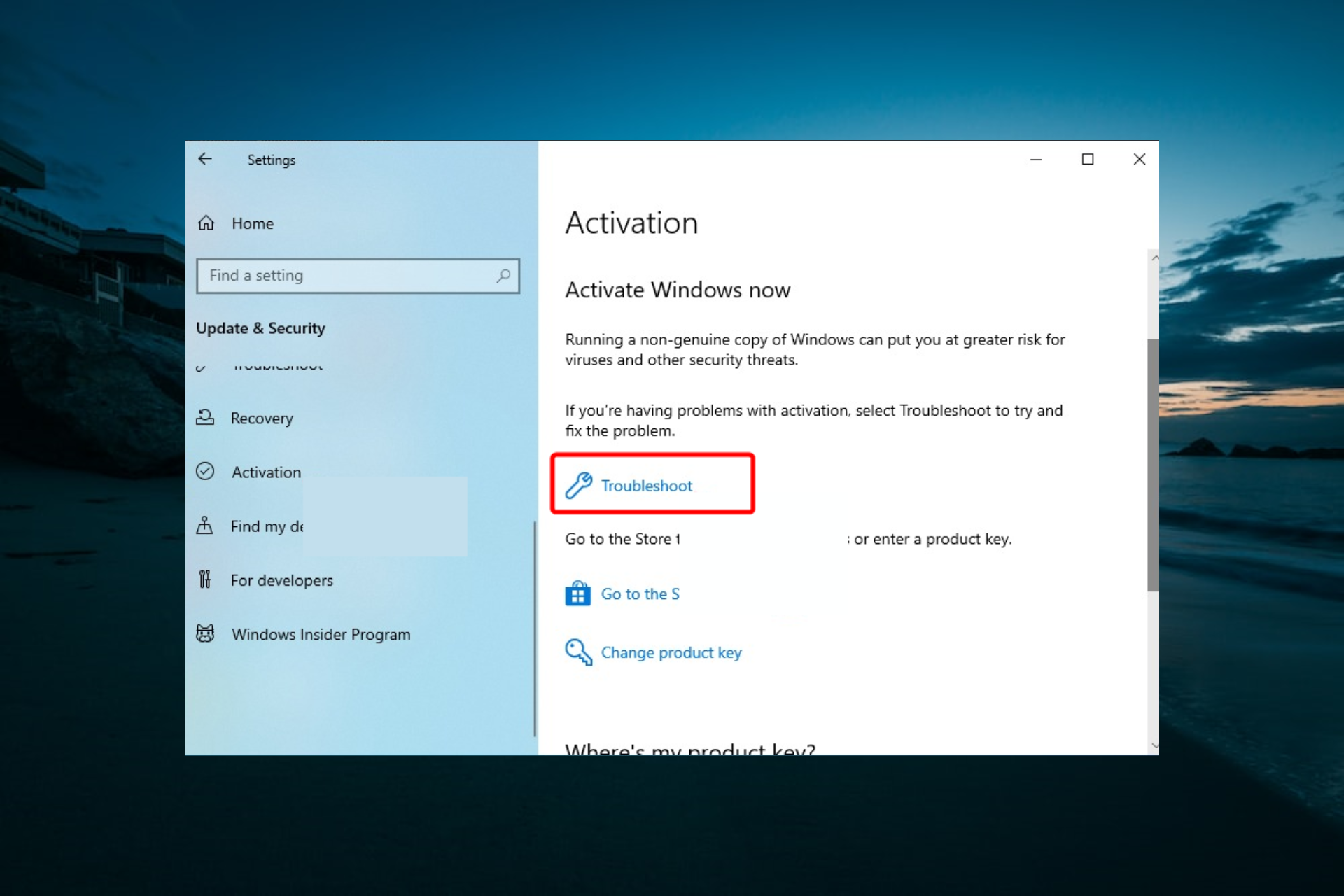The width and height of the screenshot is (1344, 896).
Task: Click the Troubleshoot wrench icon
Action: [x=579, y=485]
